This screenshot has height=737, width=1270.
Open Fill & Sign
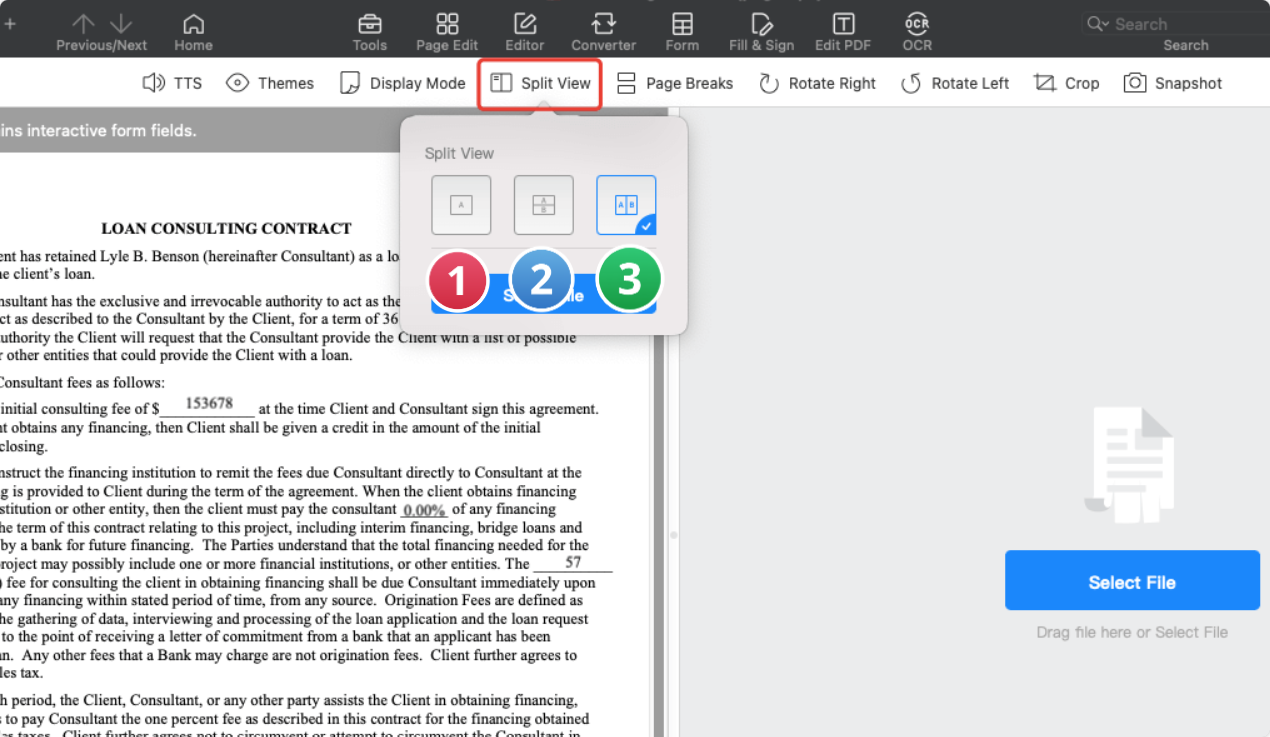pos(761,32)
